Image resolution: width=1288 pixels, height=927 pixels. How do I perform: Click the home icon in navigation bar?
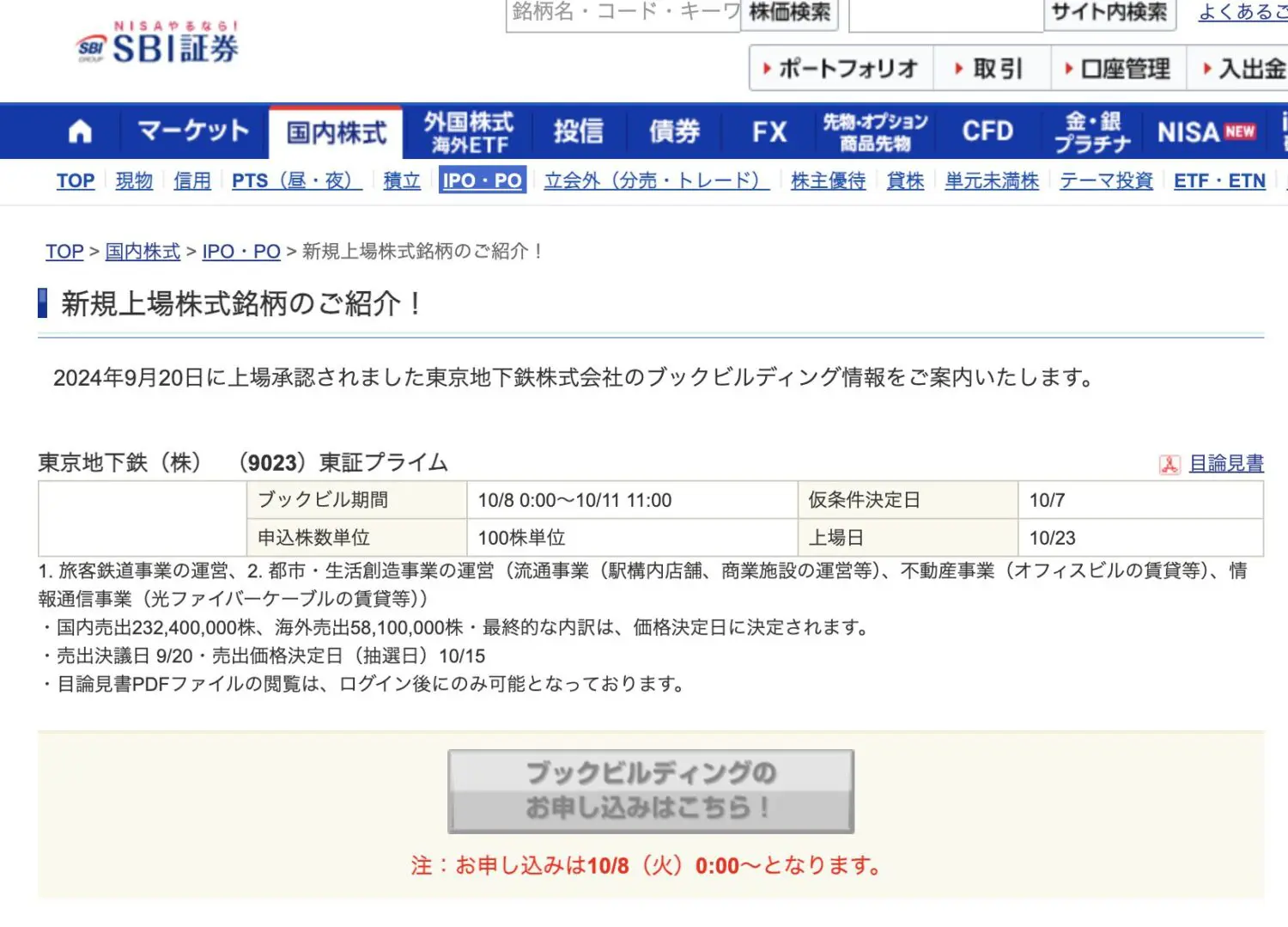(x=80, y=131)
